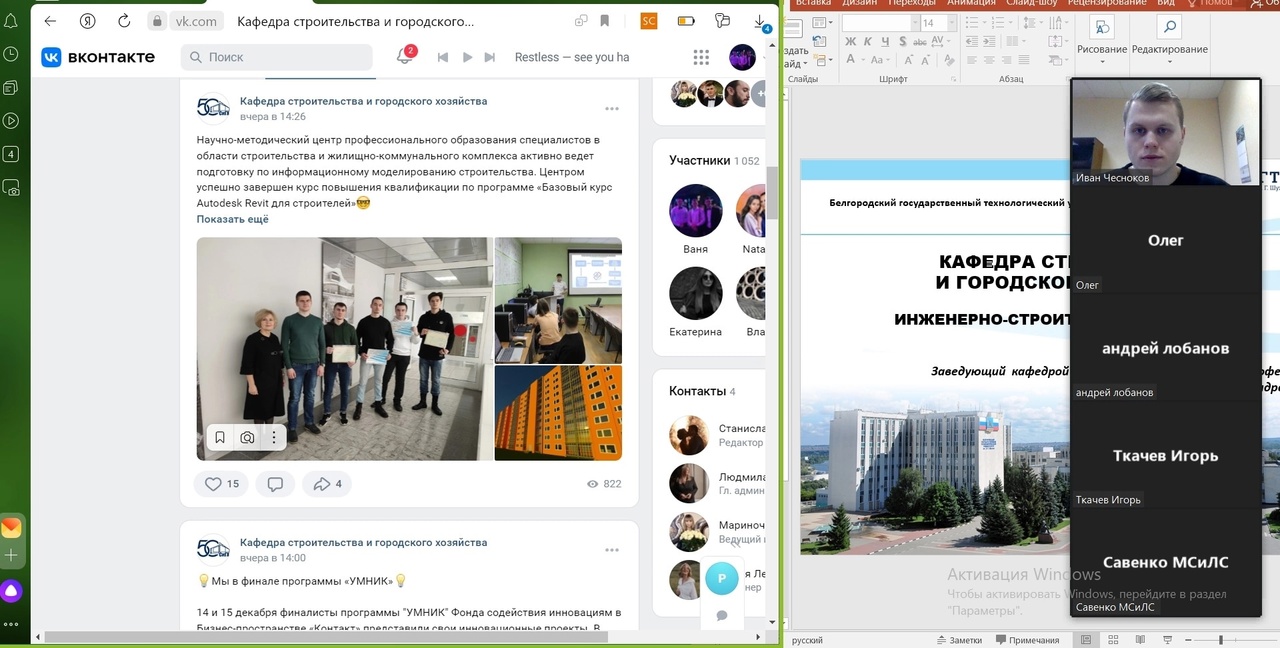The image size is (1280, 648).
Task: Open three-dot menu on photo overlay
Action: click(273, 438)
